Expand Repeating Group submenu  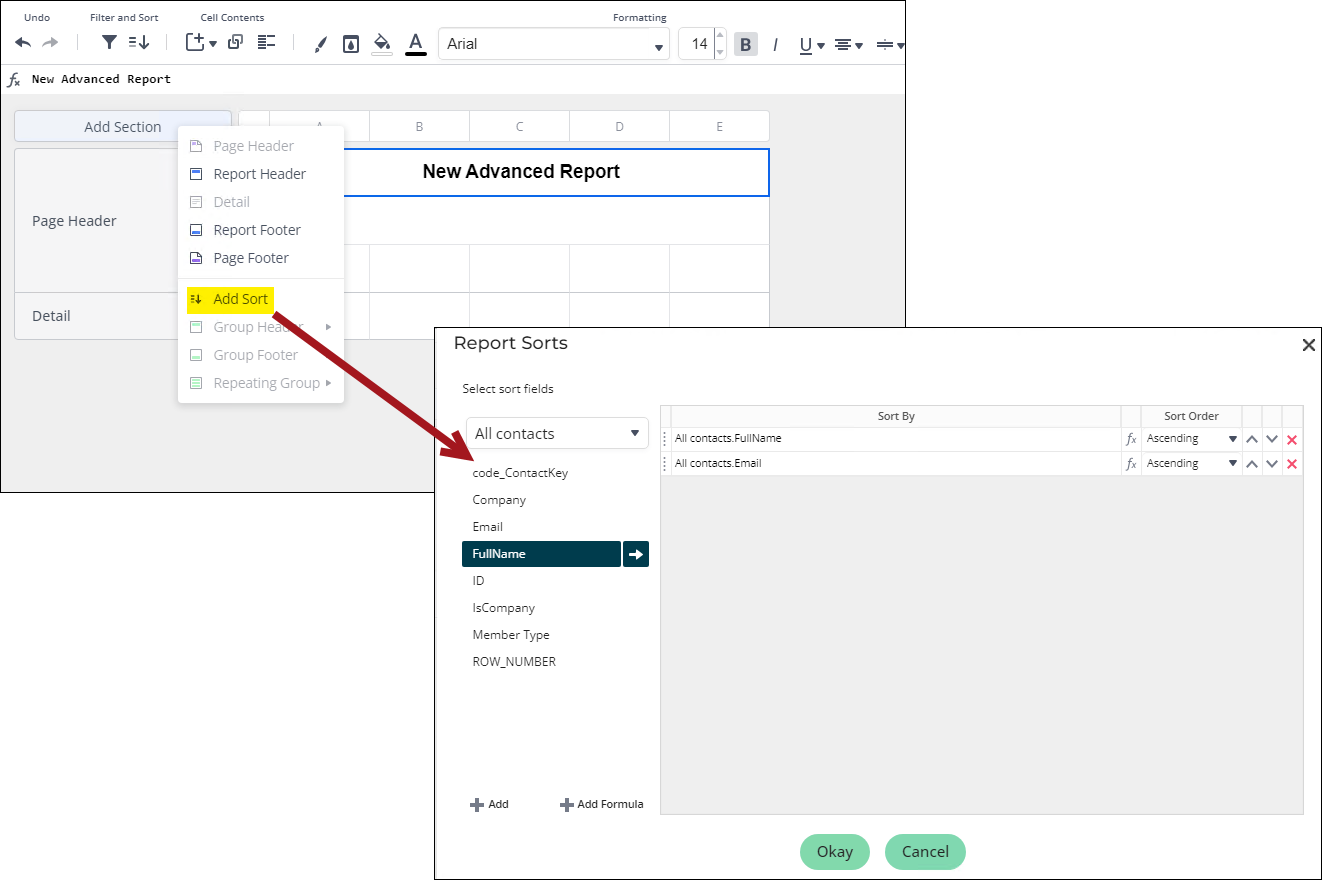coord(261,383)
